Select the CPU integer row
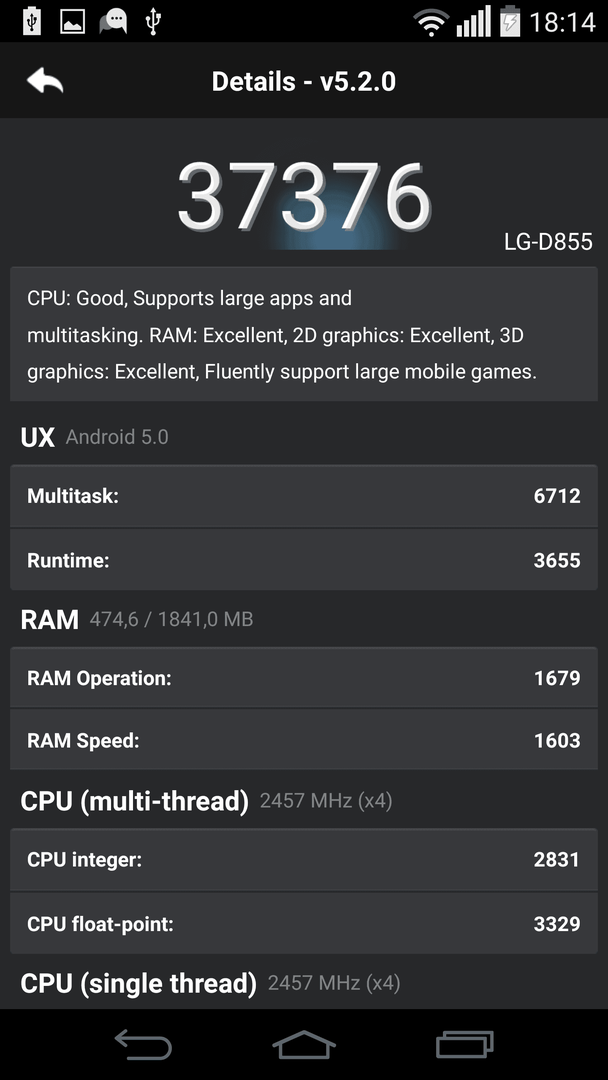The image size is (608, 1080). (x=304, y=860)
